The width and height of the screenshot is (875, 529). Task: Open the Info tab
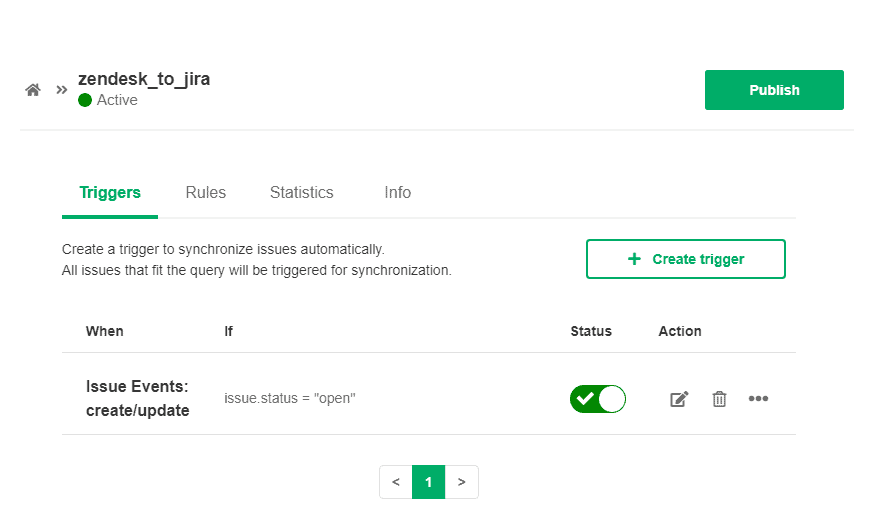click(397, 193)
